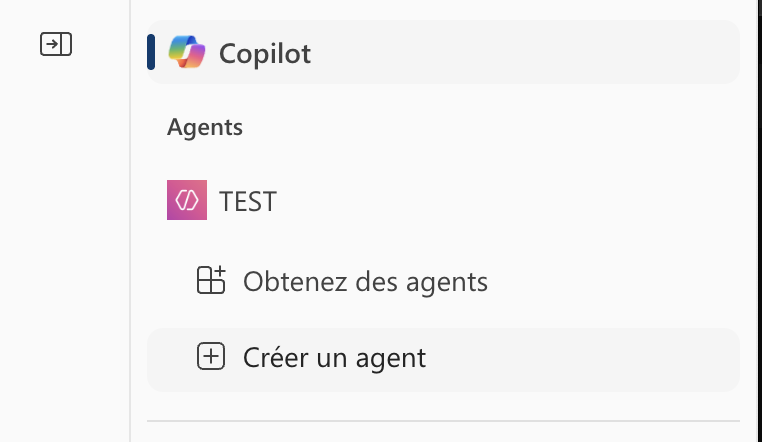Viewport: 762px width, 442px height.
Task: Click the blue selection bar next to Copilot
Action: click(151, 52)
